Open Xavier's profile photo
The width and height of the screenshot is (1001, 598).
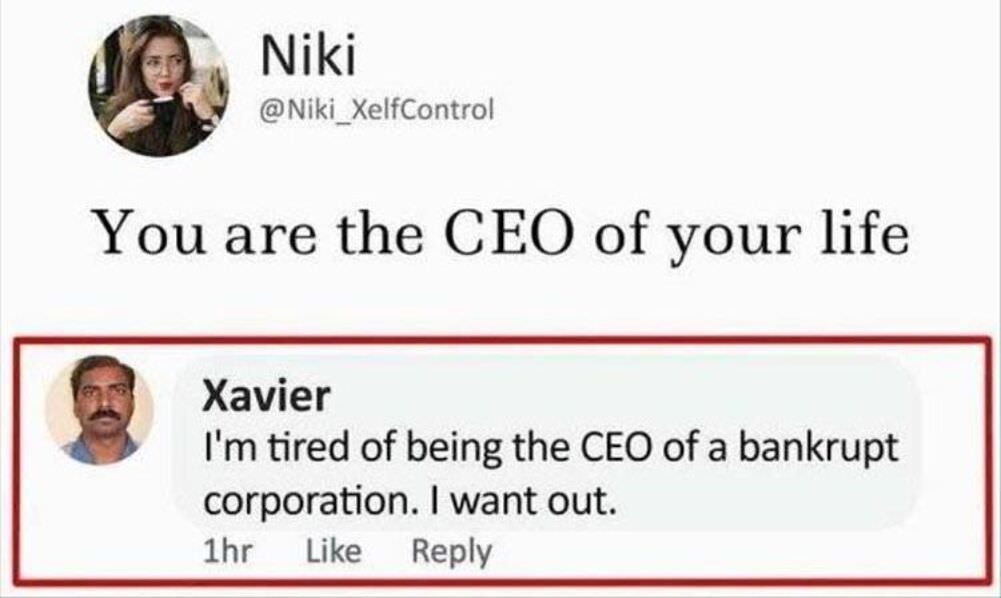[x=99, y=410]
